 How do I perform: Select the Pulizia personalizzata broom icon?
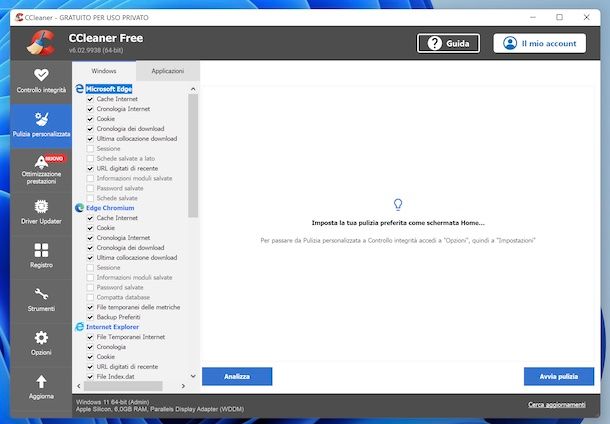[x=41, y=119]
